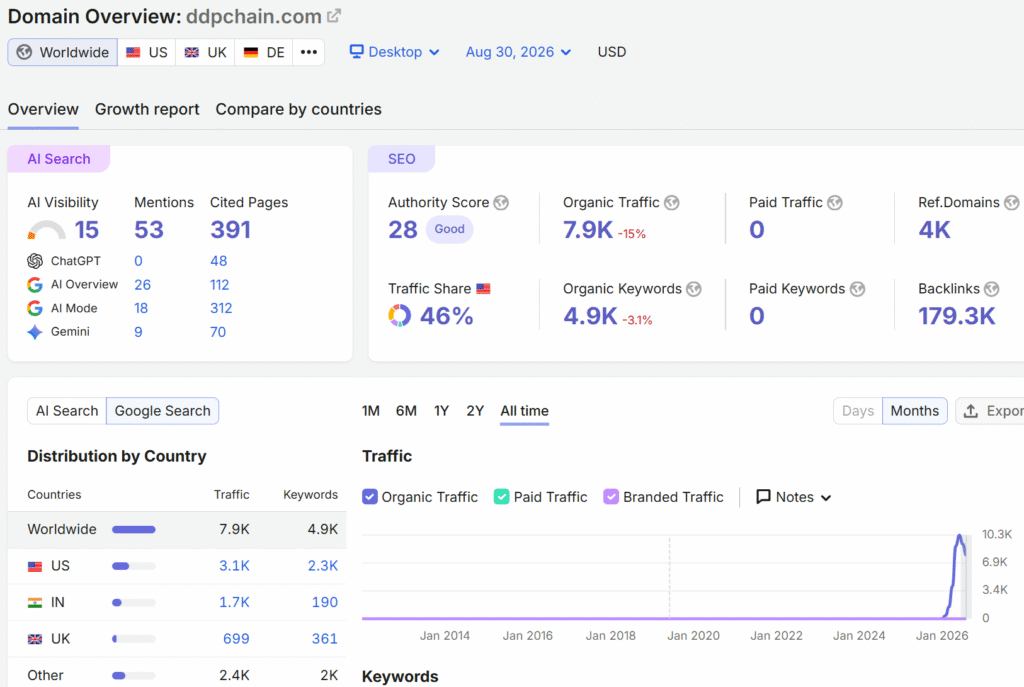Click the Export button
1024x687 pixels.
(991, 411)
